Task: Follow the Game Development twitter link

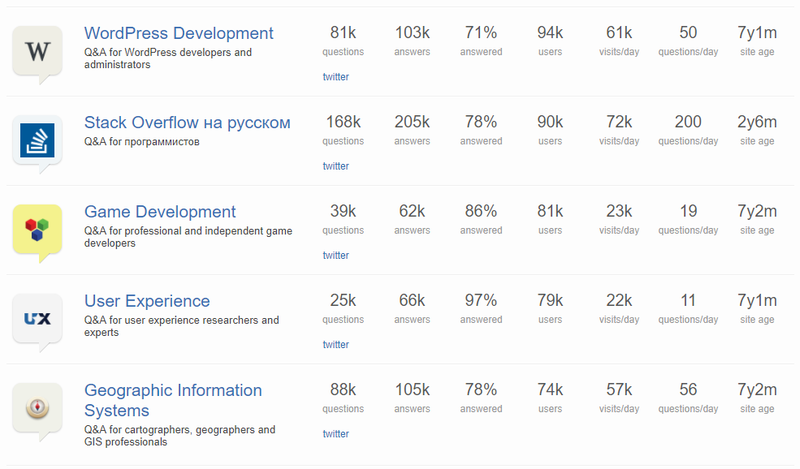Action: click(336, 255)
